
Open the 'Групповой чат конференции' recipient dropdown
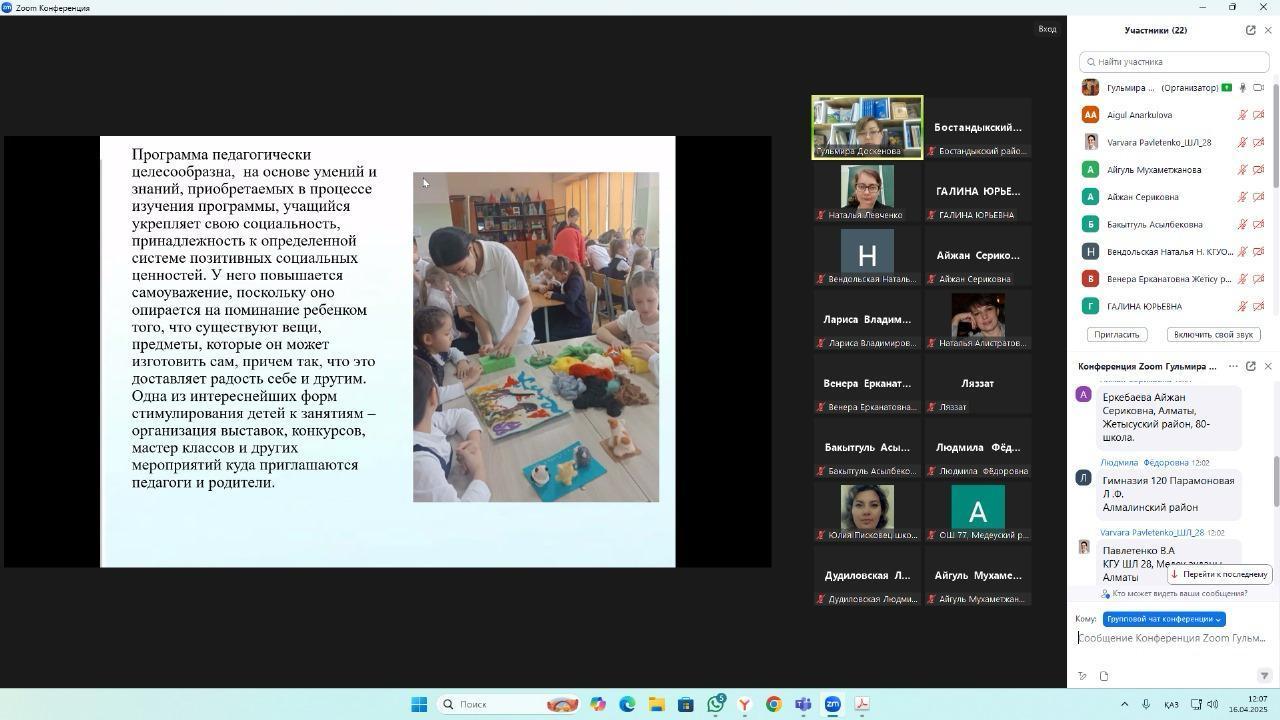point(1164,619)
